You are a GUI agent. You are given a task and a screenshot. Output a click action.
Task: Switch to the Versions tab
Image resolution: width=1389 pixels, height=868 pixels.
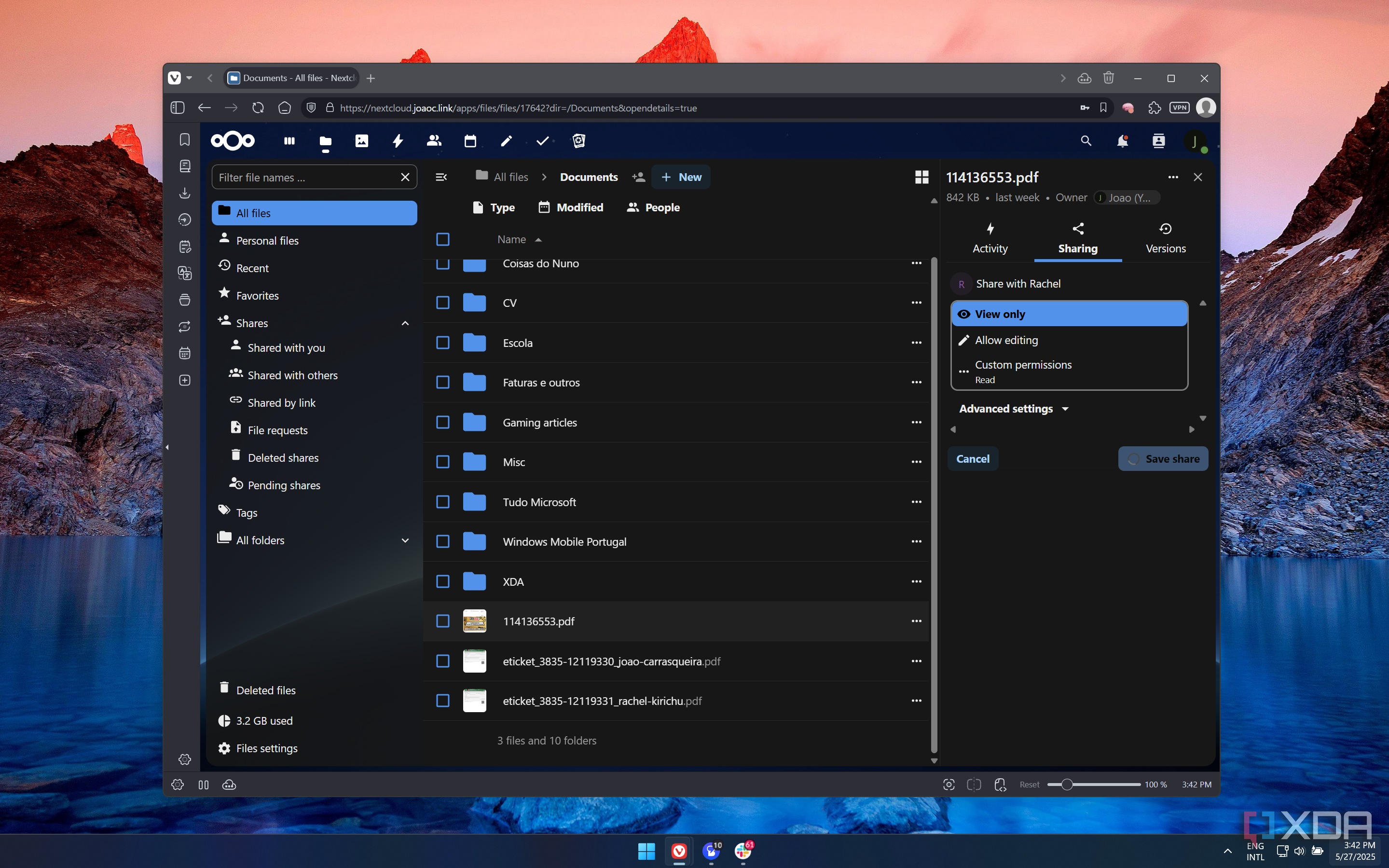(1166, 238)
